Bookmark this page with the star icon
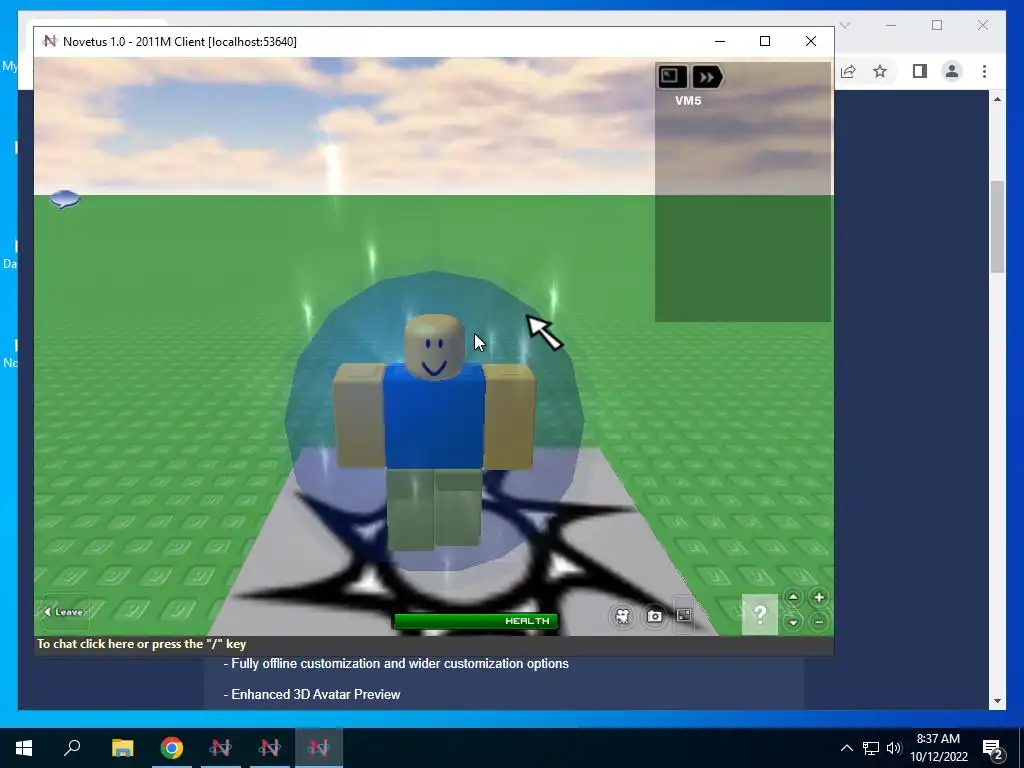Image resolution: width=1024 pixels, height=768 pixels. [880, 71]
